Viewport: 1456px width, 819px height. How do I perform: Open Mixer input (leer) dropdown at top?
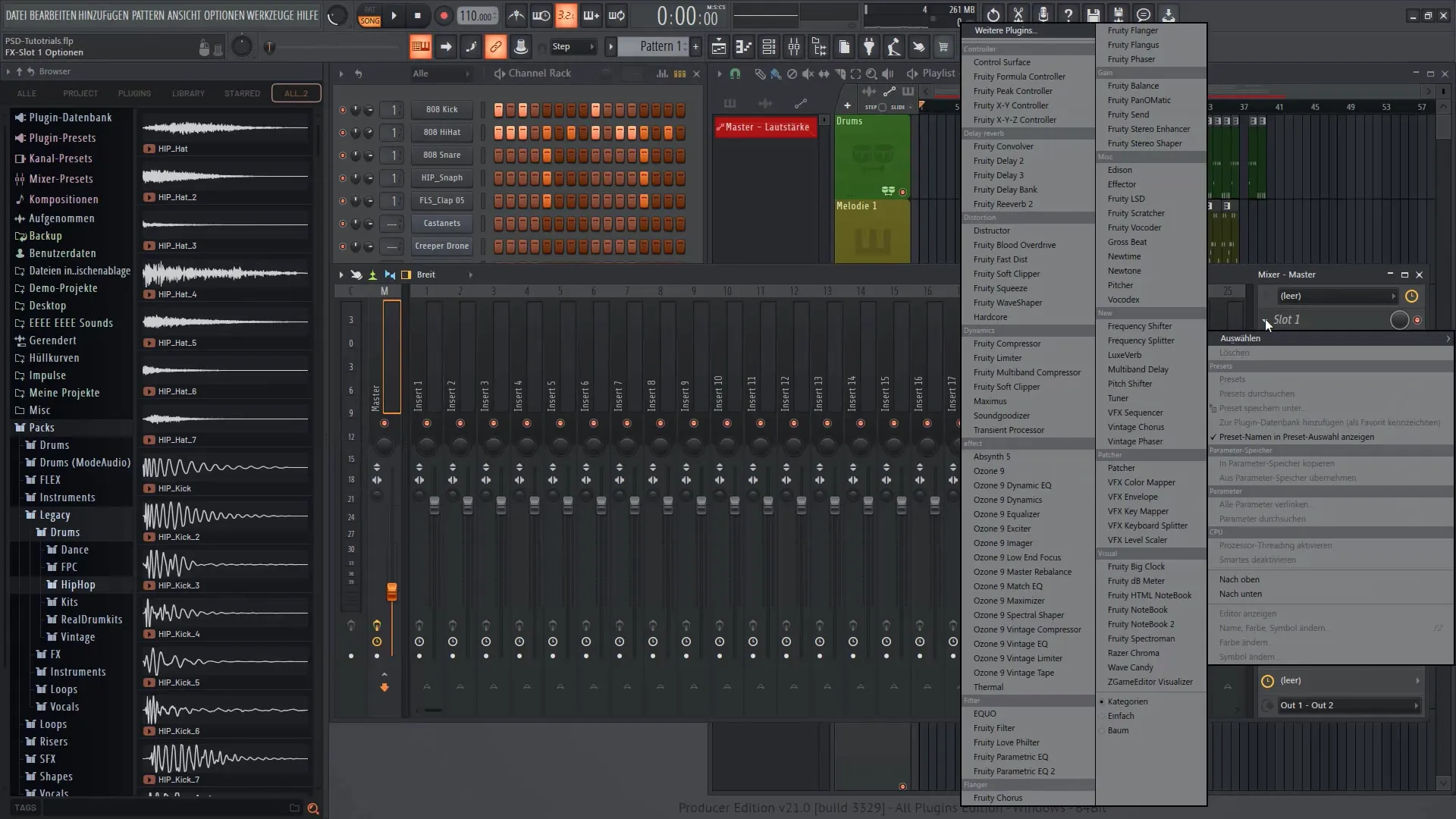[1336, 297]
